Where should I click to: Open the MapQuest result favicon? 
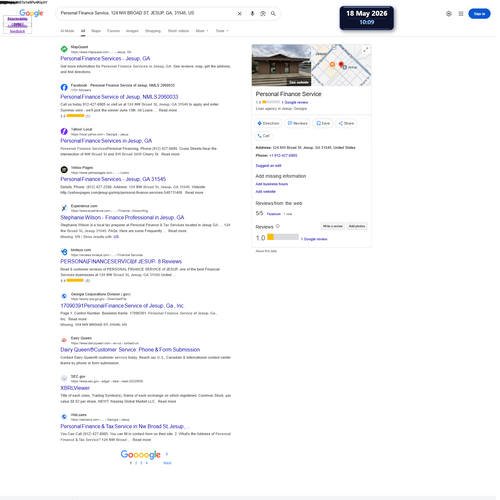pos(64,49)
